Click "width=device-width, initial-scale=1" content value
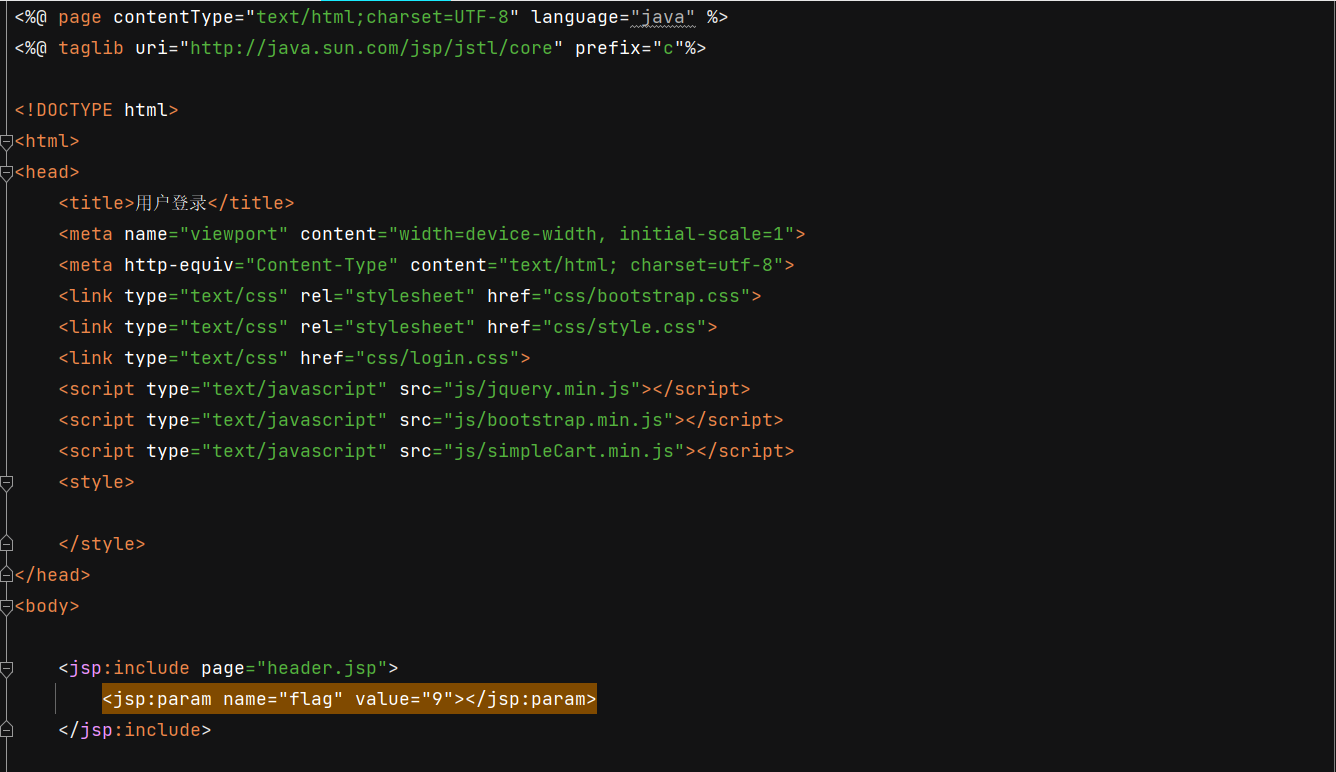The width and height of the screenshot is (1336, 772). [591, 234]
